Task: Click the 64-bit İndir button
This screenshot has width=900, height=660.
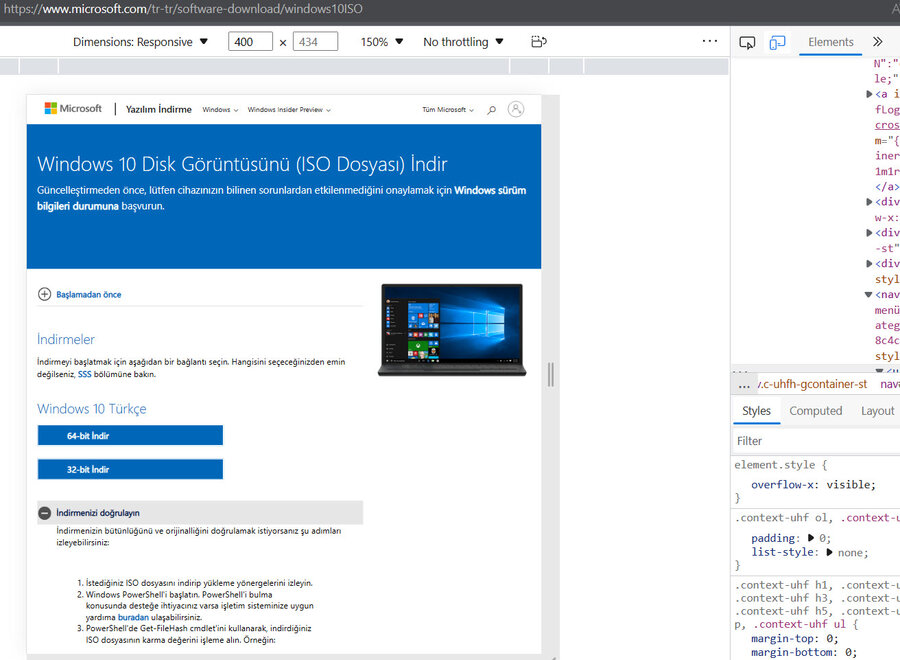Action: tap(130, 436)
